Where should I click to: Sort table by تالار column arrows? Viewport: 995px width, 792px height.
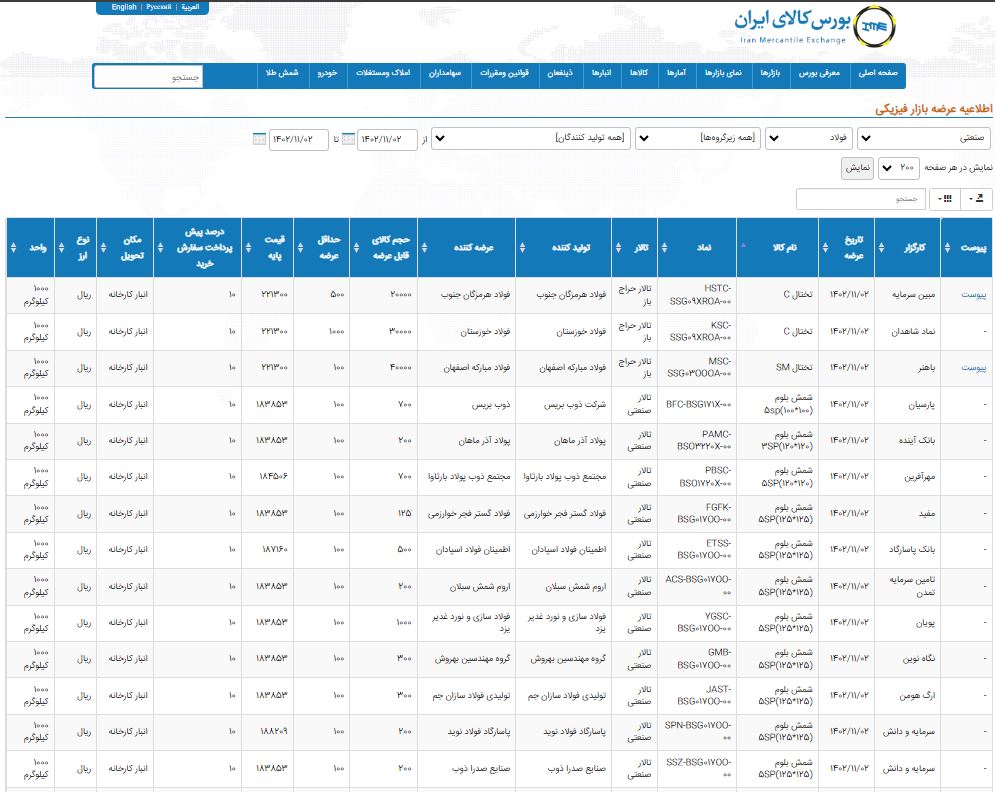click(619, 248)
